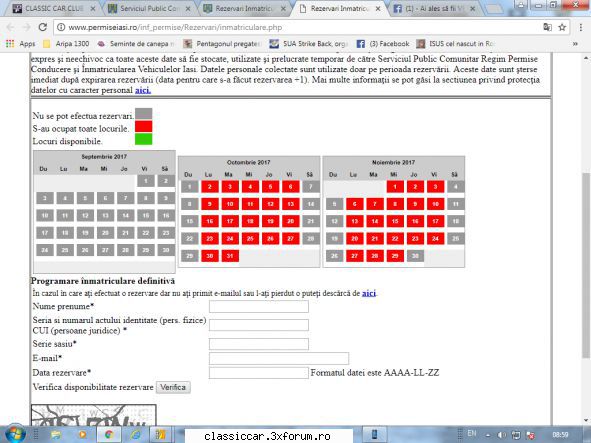This screenshot has height=443, width=591.
Task: Open the Seminte de canepa bookmark
Action: coord(136,44)
